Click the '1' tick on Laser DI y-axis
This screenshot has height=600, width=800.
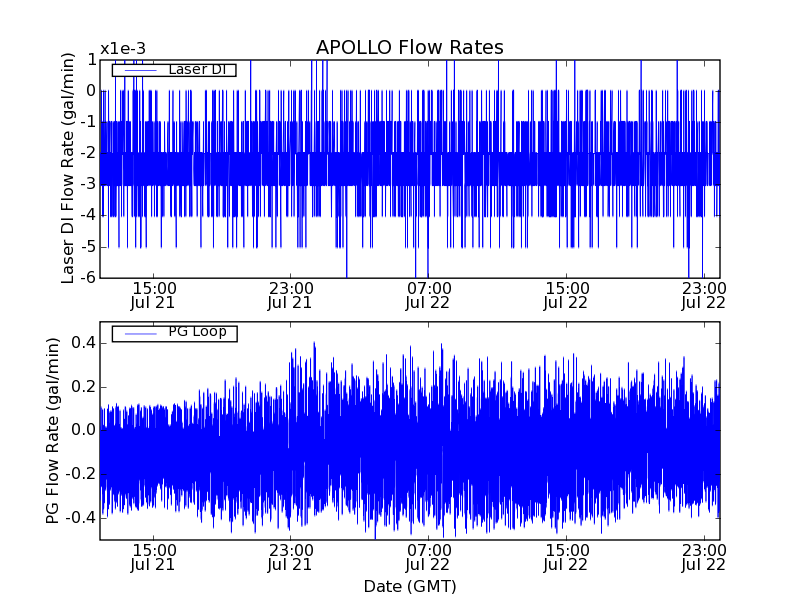(91, 60)
